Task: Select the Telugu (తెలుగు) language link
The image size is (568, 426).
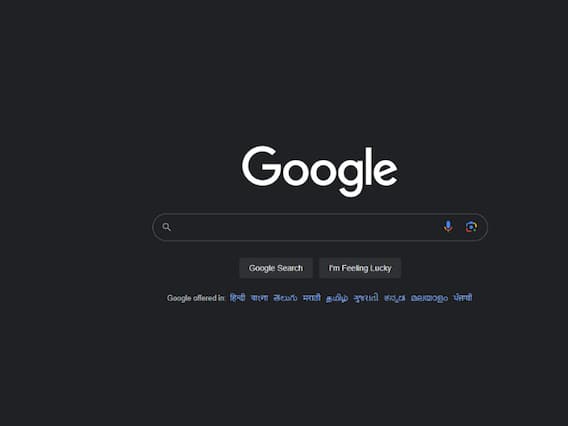Action: click(285, 298)
